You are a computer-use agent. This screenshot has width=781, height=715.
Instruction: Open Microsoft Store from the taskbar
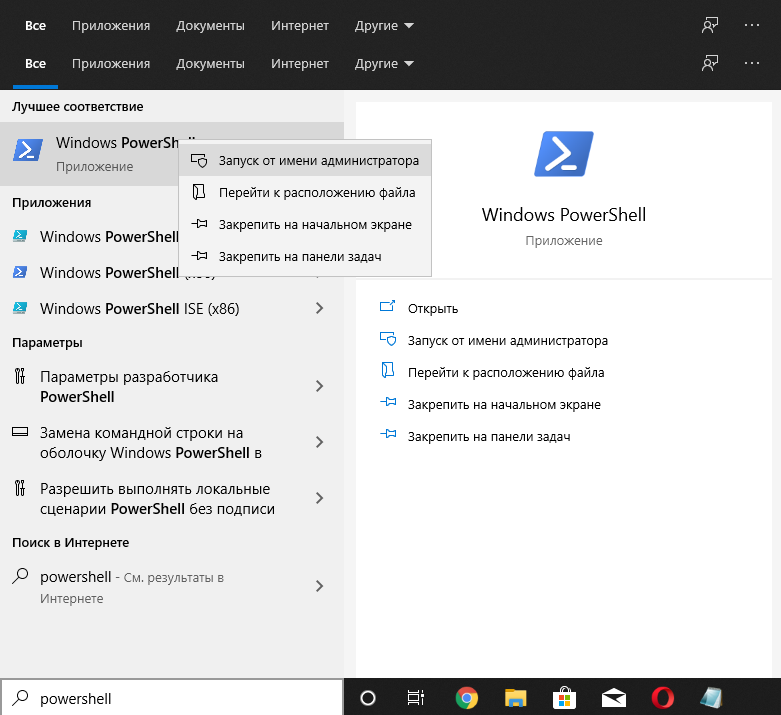pyautogui.click(x=564, y=698)
